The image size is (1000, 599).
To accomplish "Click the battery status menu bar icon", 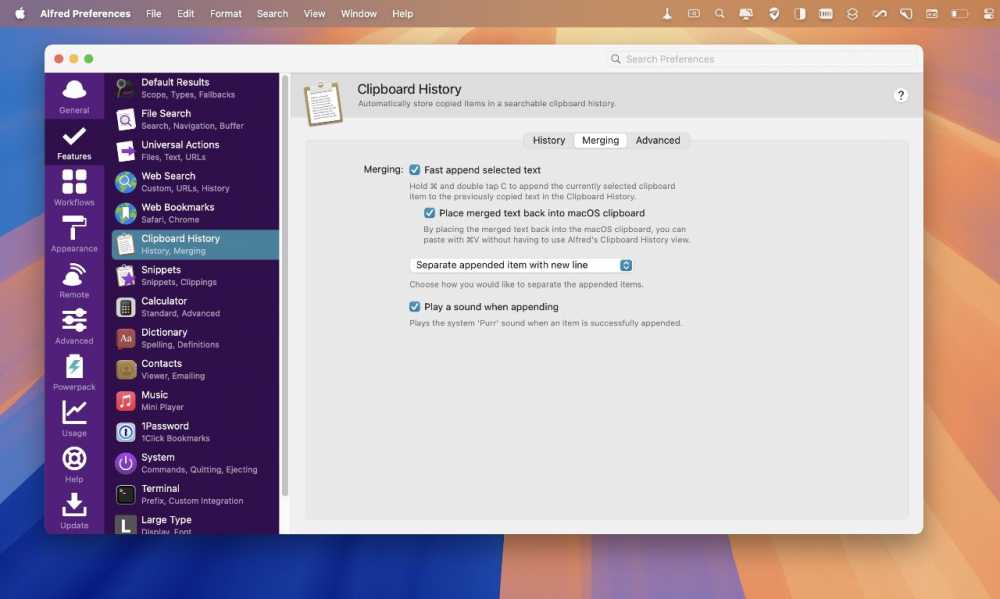I will 959,13.
